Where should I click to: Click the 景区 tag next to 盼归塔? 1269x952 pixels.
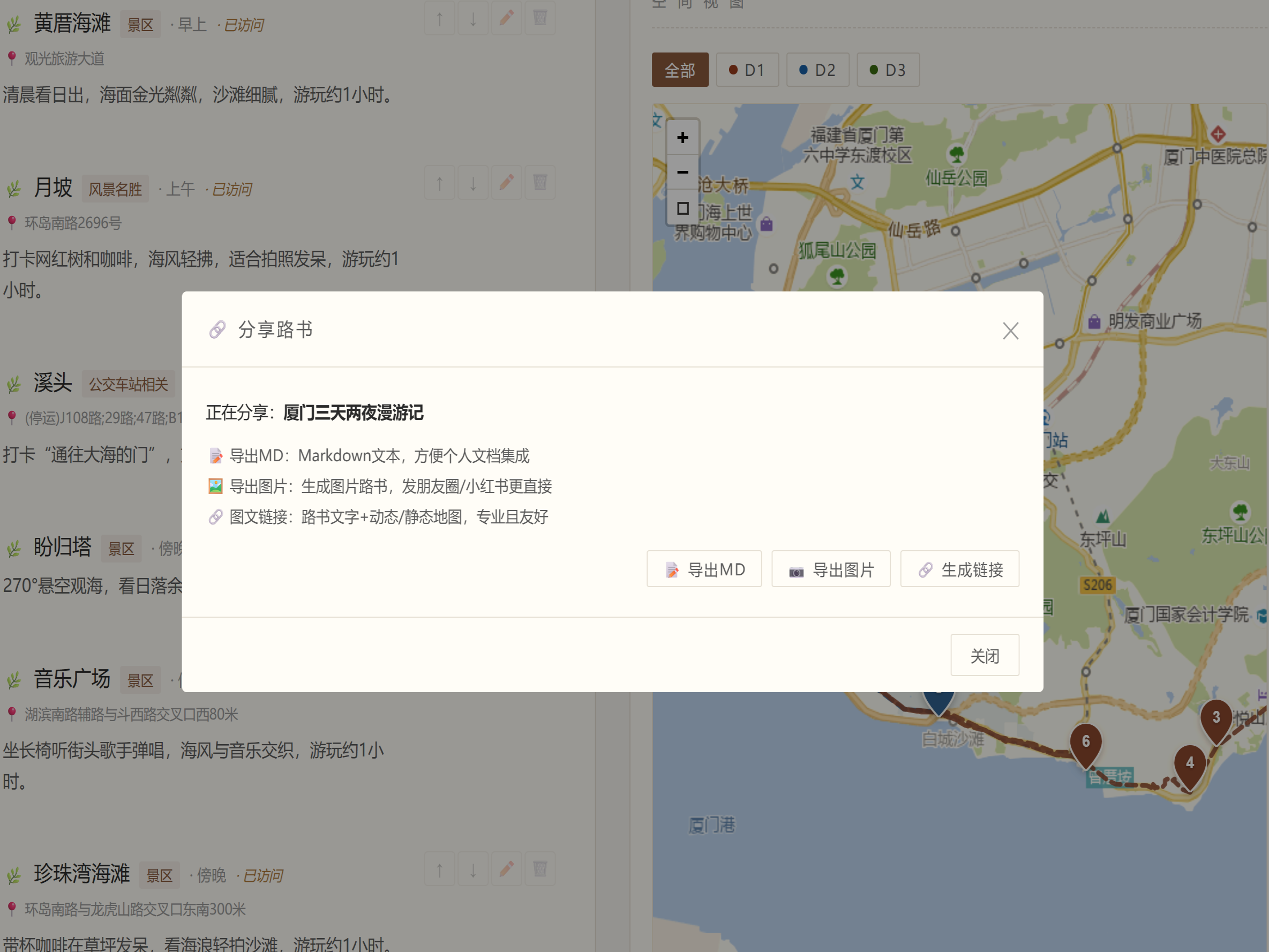(x=121, y=549)
